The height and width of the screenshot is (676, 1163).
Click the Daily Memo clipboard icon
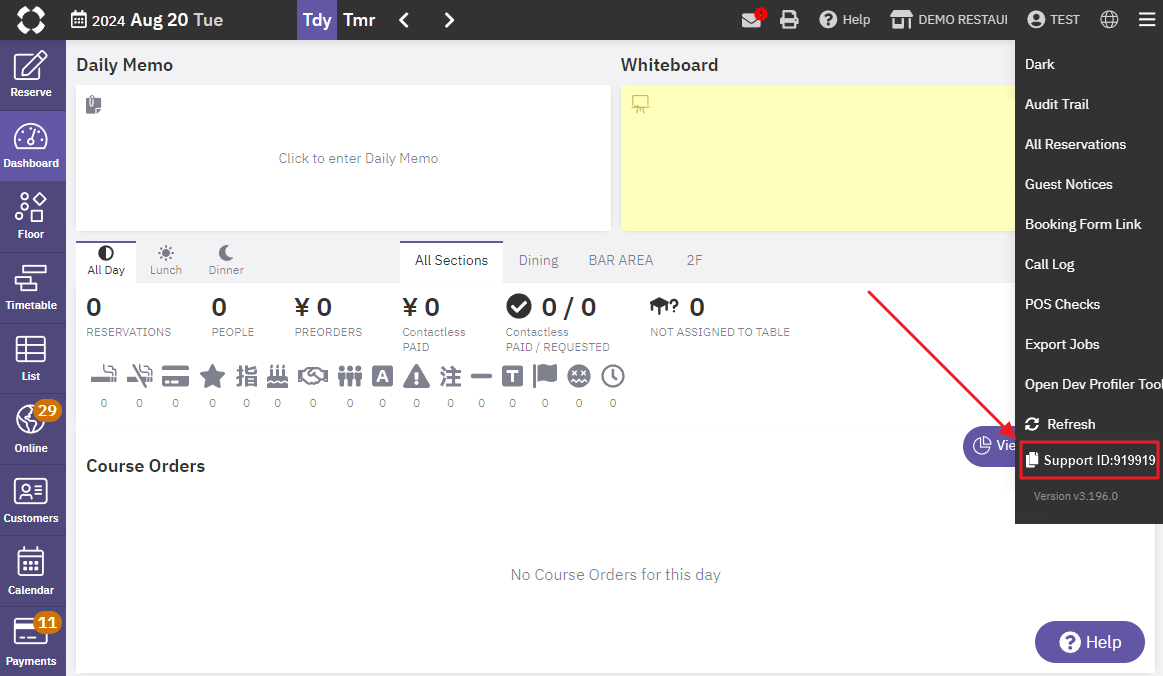click(93, 105)
